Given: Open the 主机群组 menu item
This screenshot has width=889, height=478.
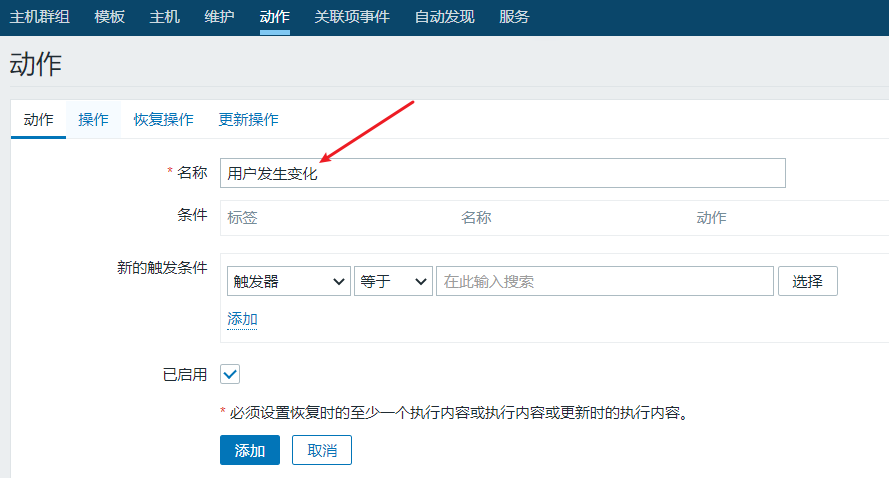Looking at the screenshot, I should point(40,17).
